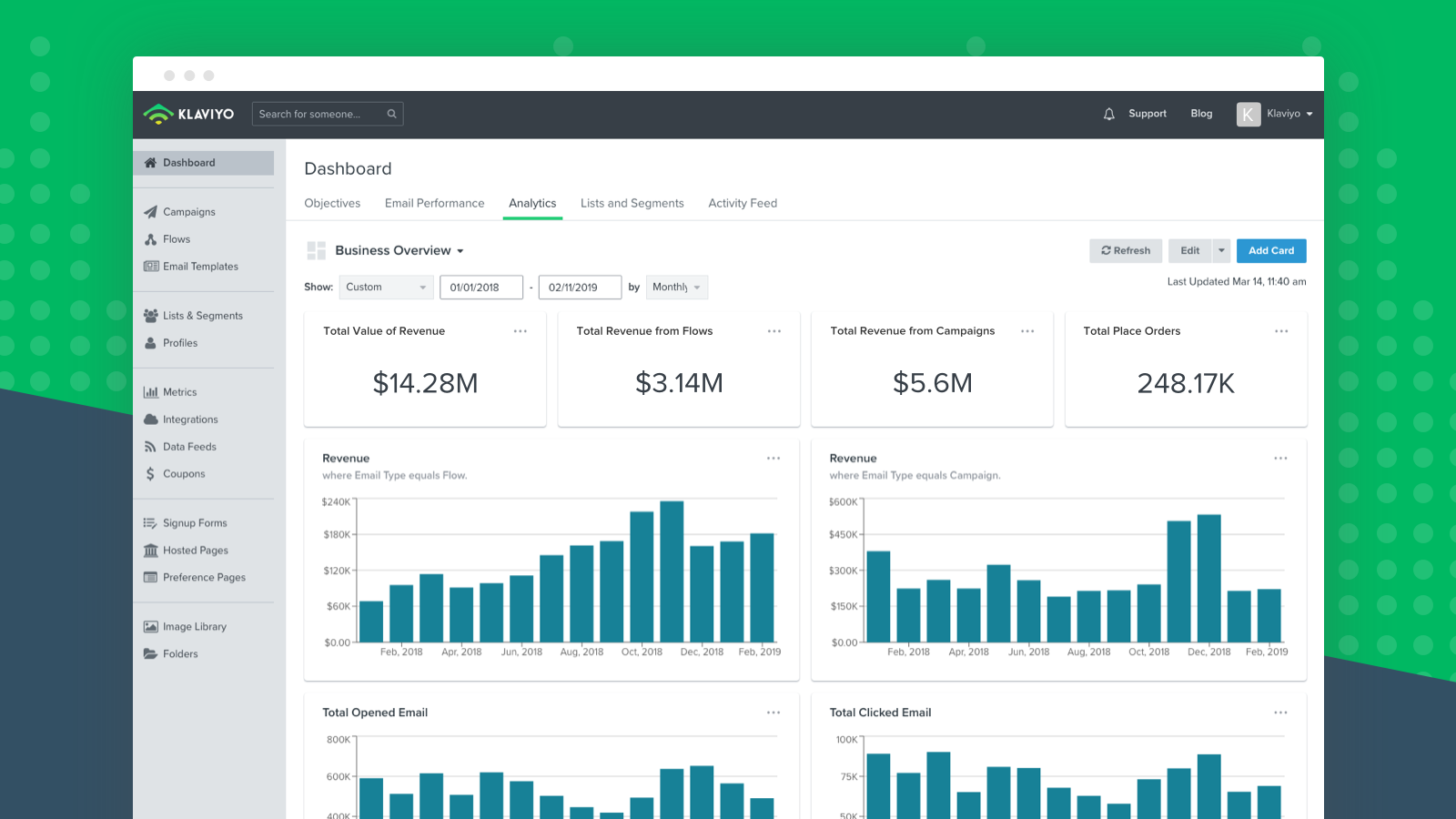The width and height of the screenshot is (1456, 819).
Task: Open the Integrations section
Action: click(189, 419)
